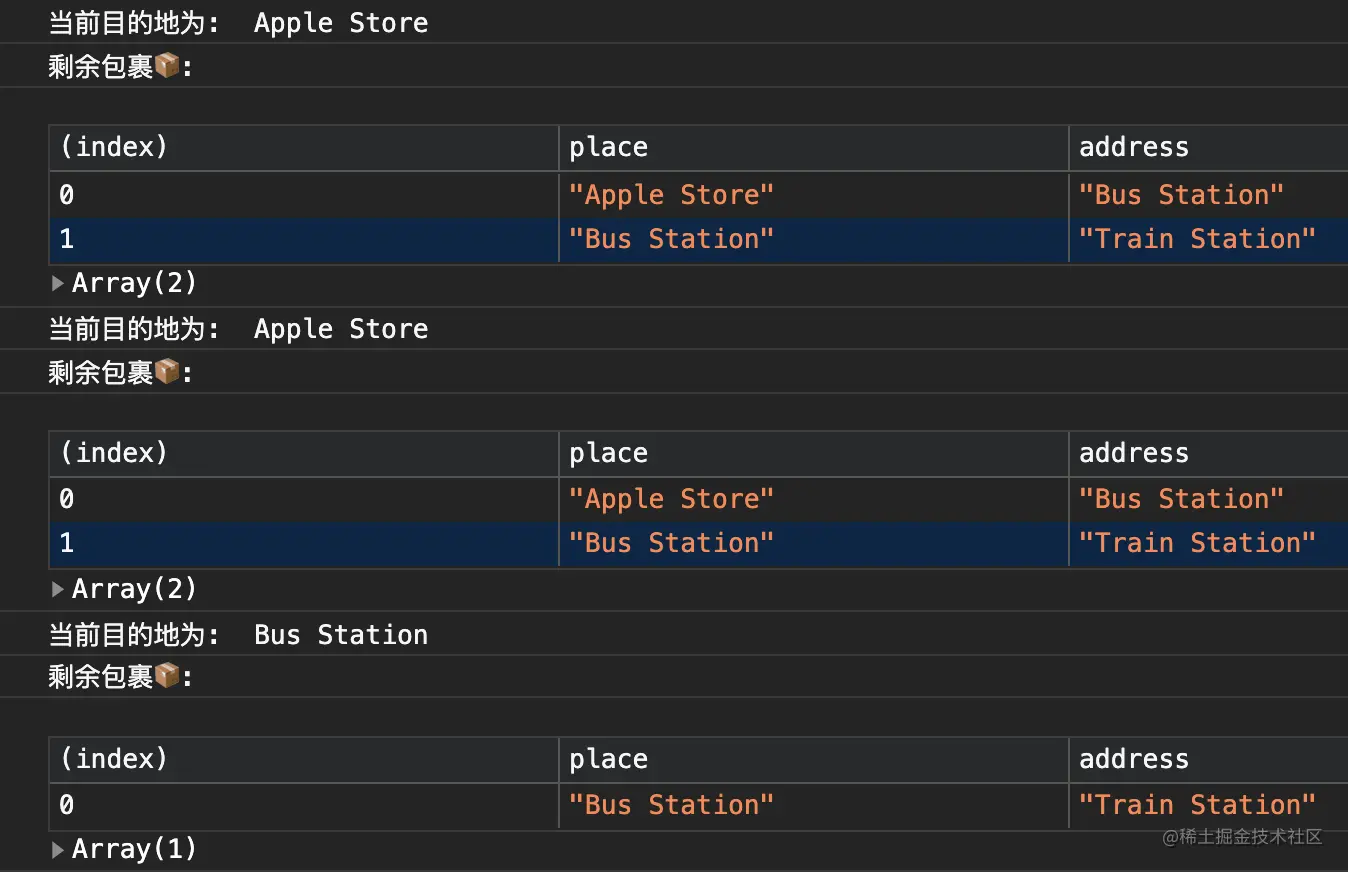Viewport: 1348px width, 872px height.
Task: Sort by the address header in the second table
Action: [1208, 454]
